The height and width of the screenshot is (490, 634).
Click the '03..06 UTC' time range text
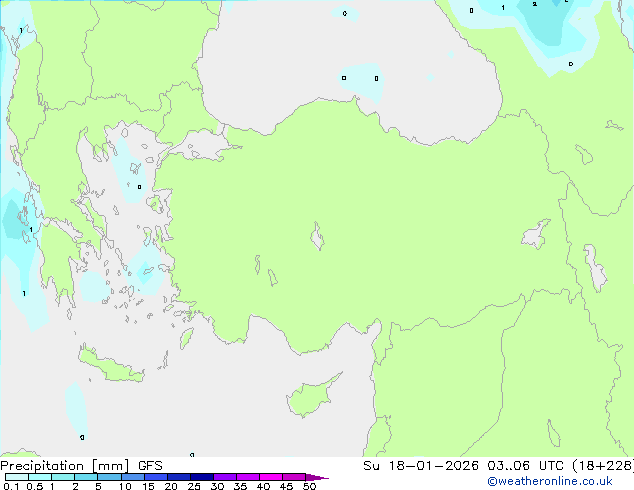525,466
